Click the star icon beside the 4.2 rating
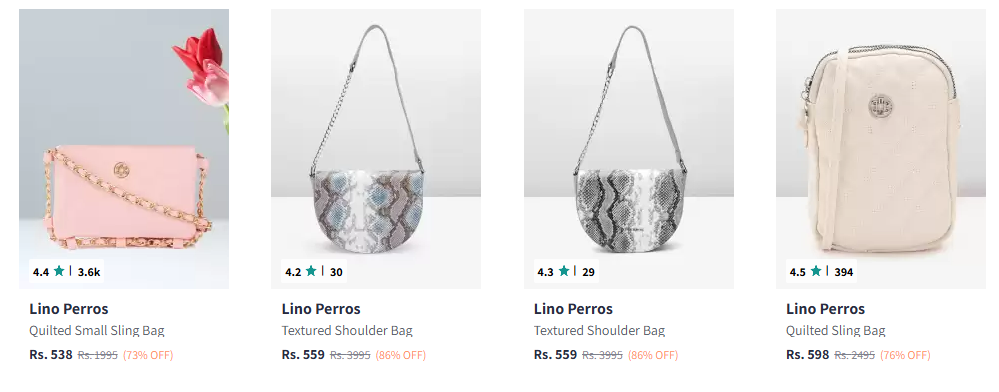This screenshot has width=999, height=392. [x=311, y=271]
